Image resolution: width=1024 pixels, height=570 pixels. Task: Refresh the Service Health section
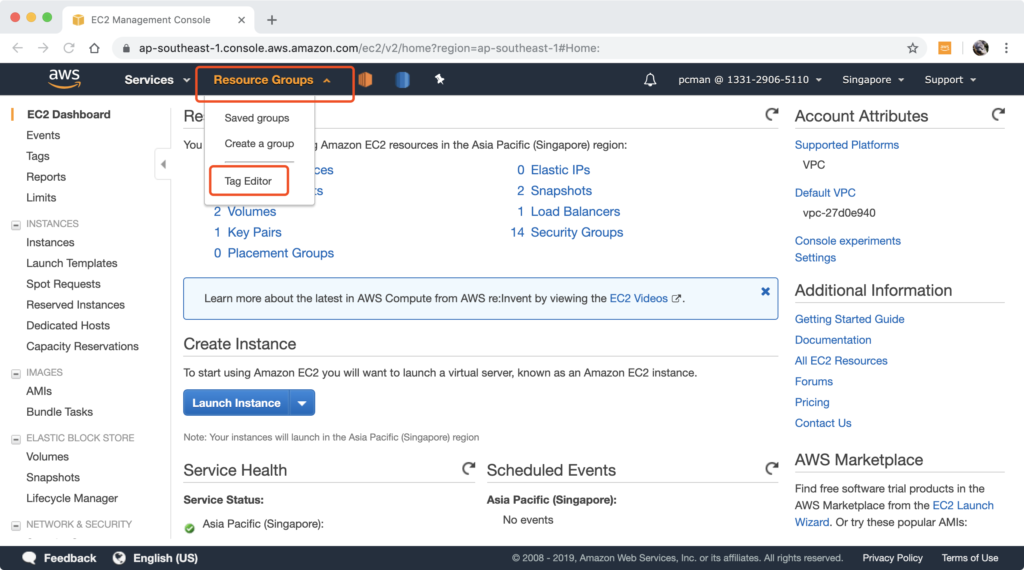[468, 468]
